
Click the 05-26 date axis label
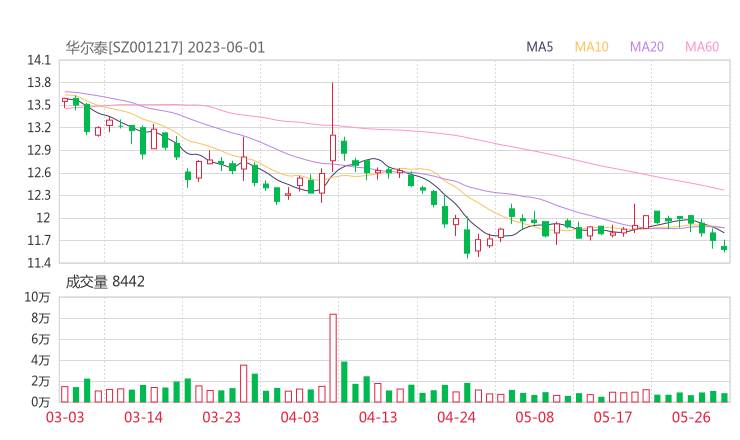tap(691, 417)
